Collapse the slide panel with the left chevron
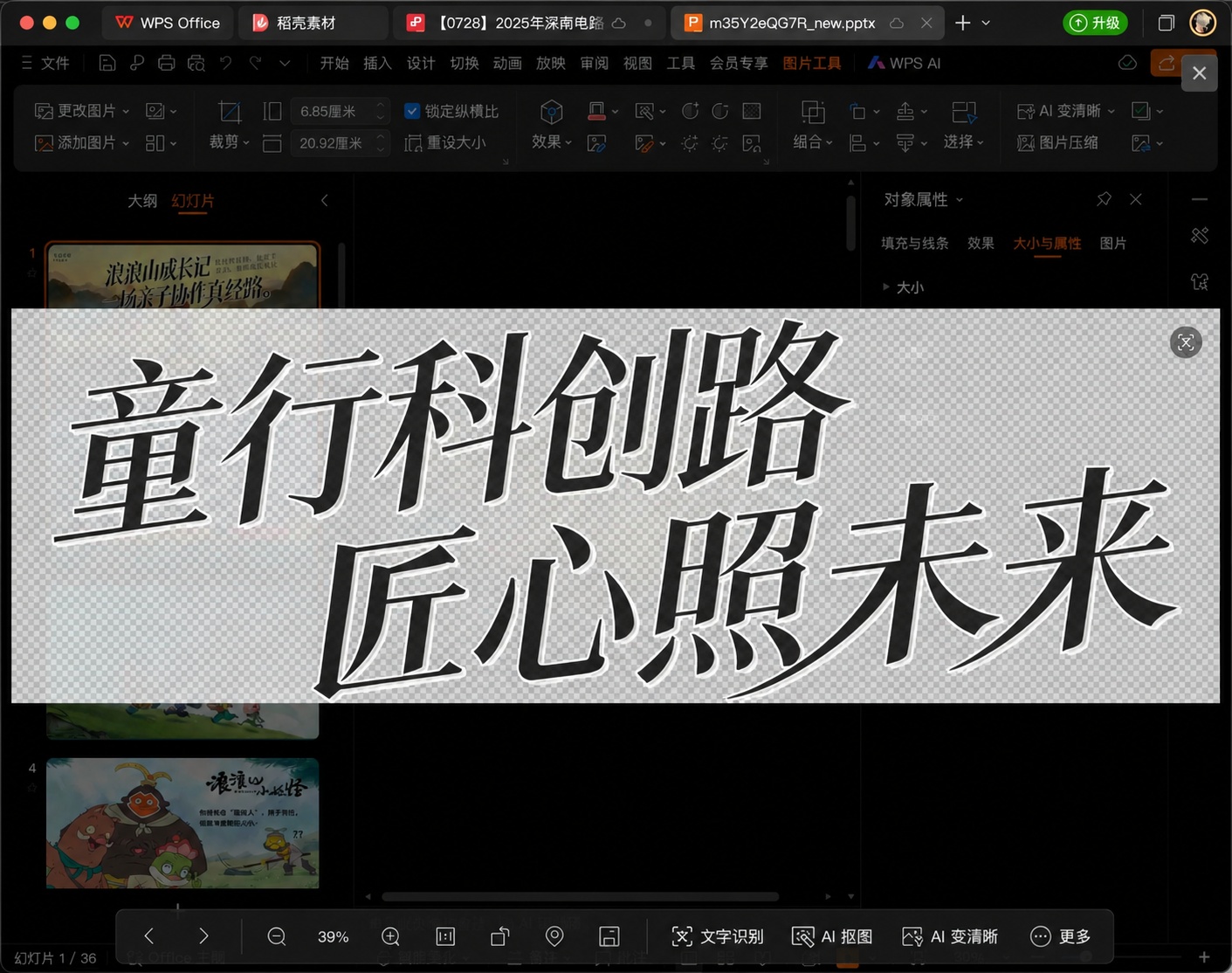The height and width of the screenshot is (973, 1232). (324, 201)
